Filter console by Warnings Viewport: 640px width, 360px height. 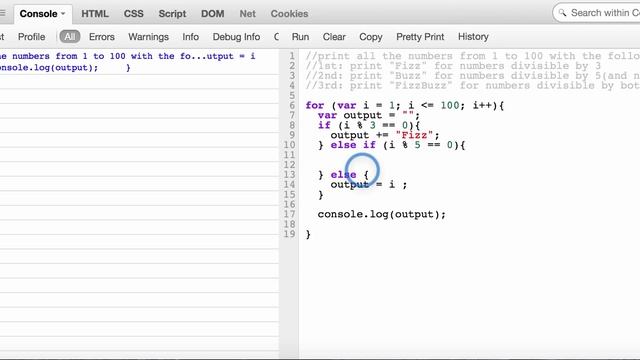pos(148,37)
